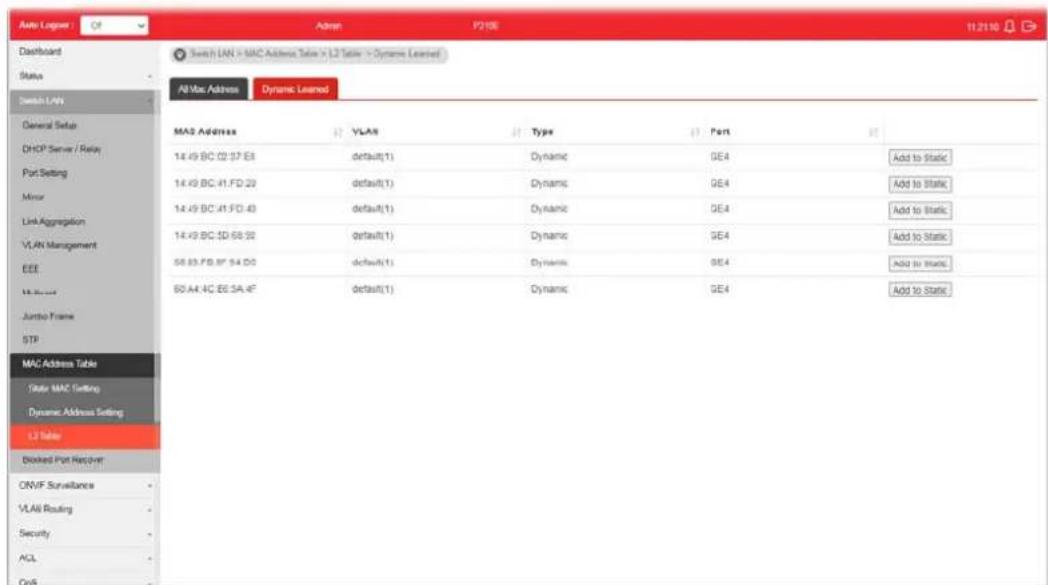The height and width of the screenshot is (585, 1048).
Task: Click the P2100 model label in top bar
Action: 486,25
